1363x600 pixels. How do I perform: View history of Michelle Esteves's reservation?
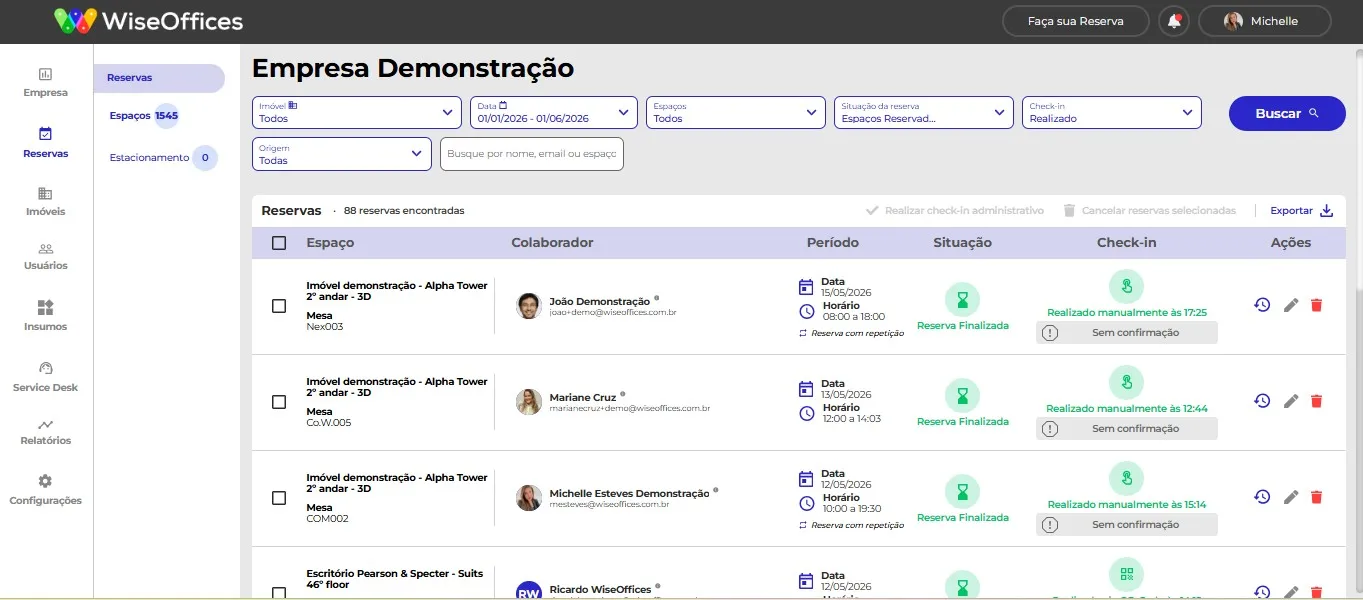1262,497
